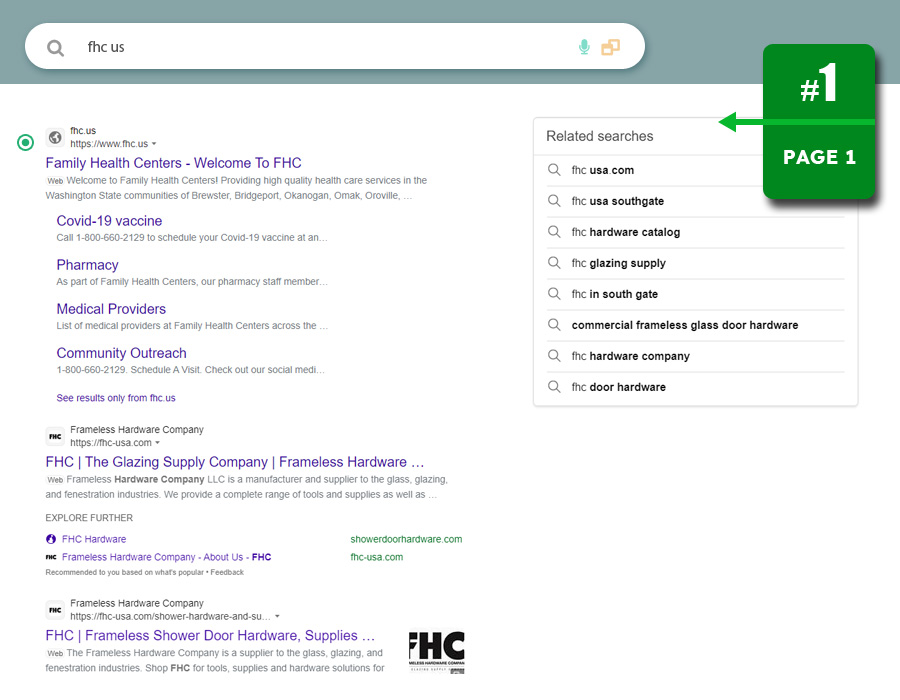Viewport: 900px width, 700px height.
Task: Click magnifier icon next to fhc usa.com
Action: (x=554, y=170)
